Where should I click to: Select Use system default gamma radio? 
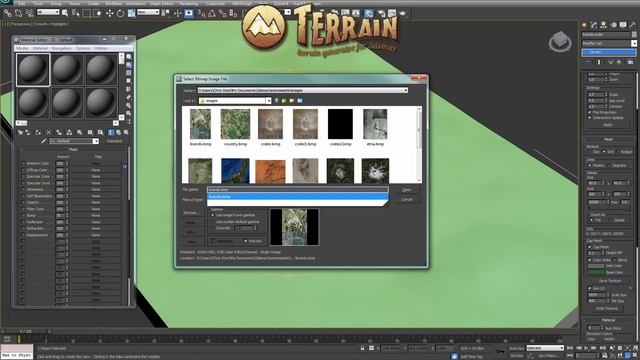(x=212, y=222)
